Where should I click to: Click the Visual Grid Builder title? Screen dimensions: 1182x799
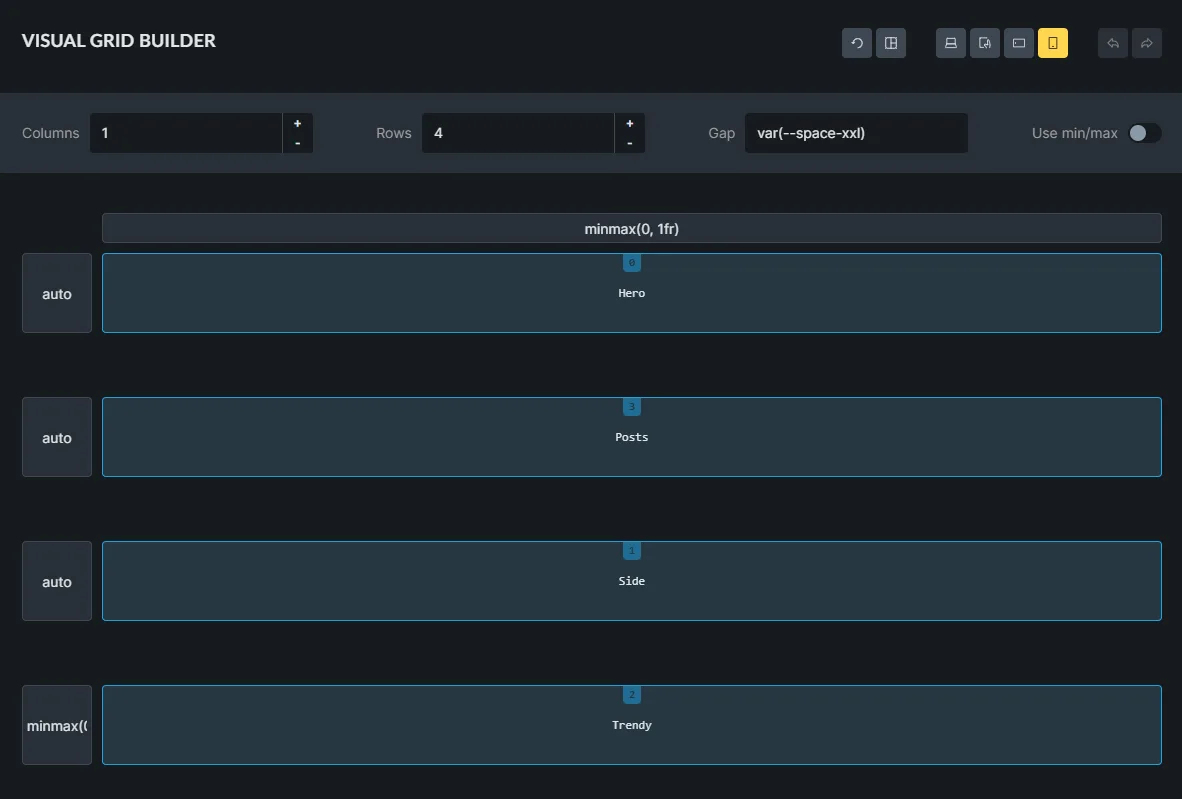[118, 41]
